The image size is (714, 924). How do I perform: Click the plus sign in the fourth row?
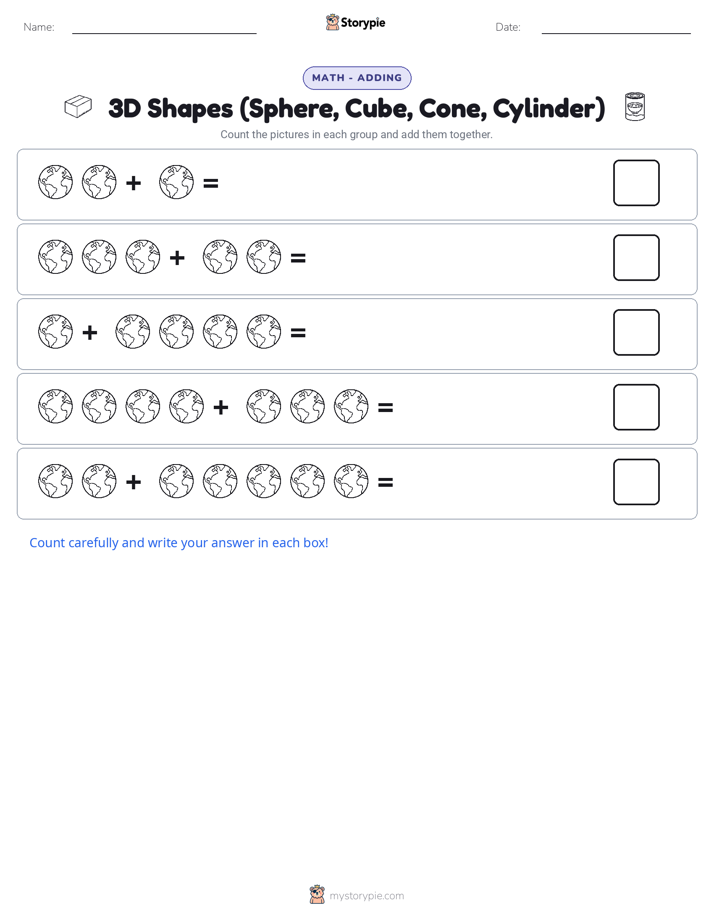pyautogui.click(x=221, y=407)
